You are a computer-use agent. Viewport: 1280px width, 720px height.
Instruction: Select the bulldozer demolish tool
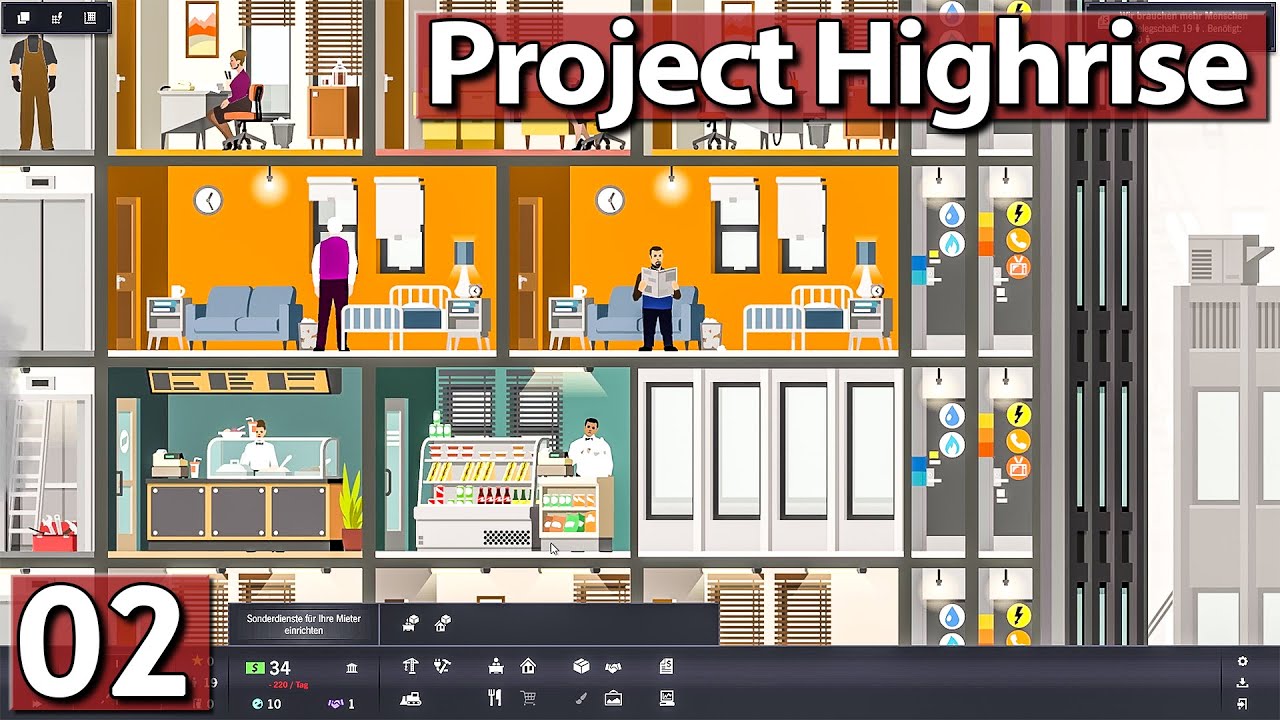point(410,699)
